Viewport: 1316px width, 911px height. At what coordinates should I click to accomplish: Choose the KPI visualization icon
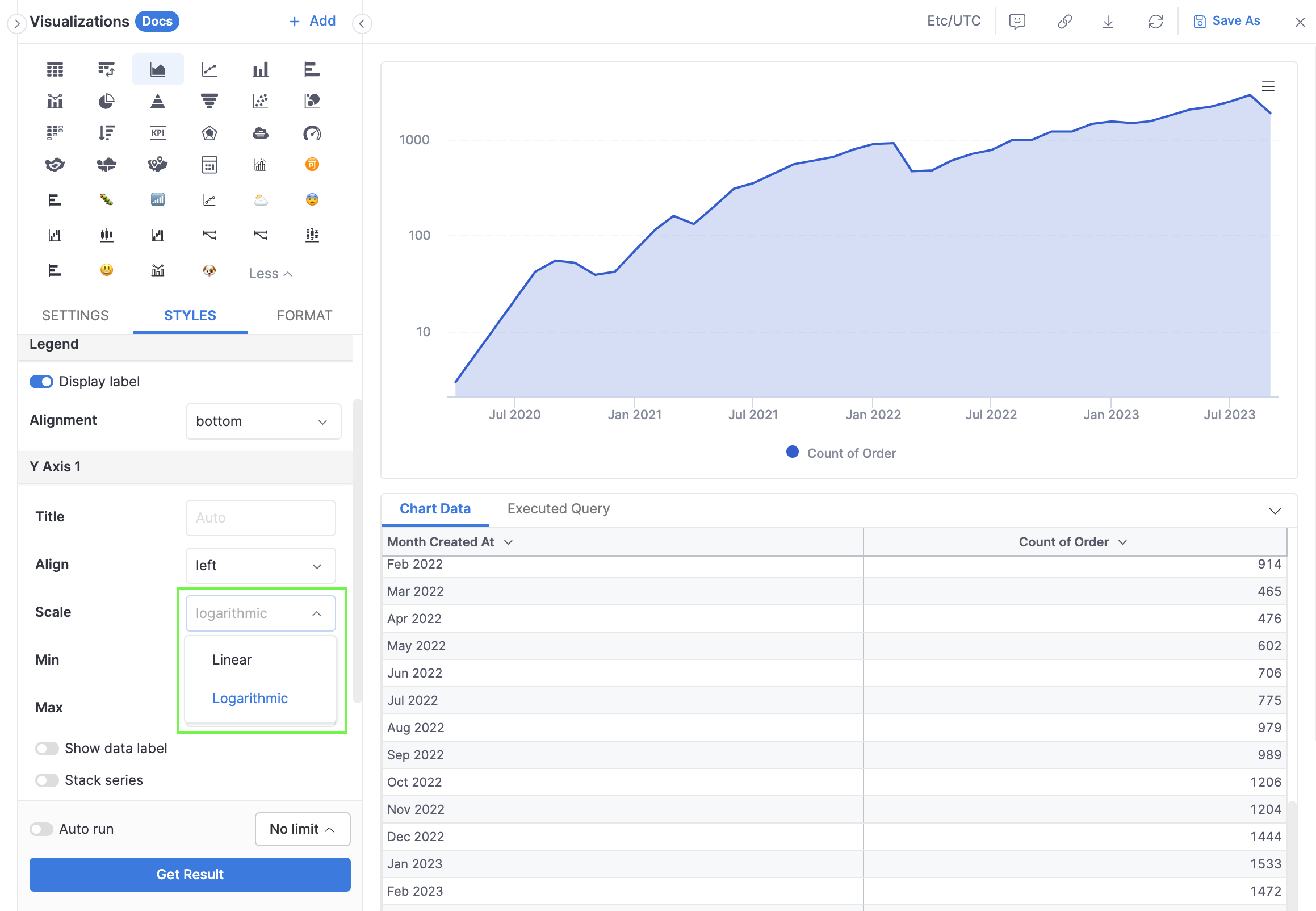[x=157, y=133]
